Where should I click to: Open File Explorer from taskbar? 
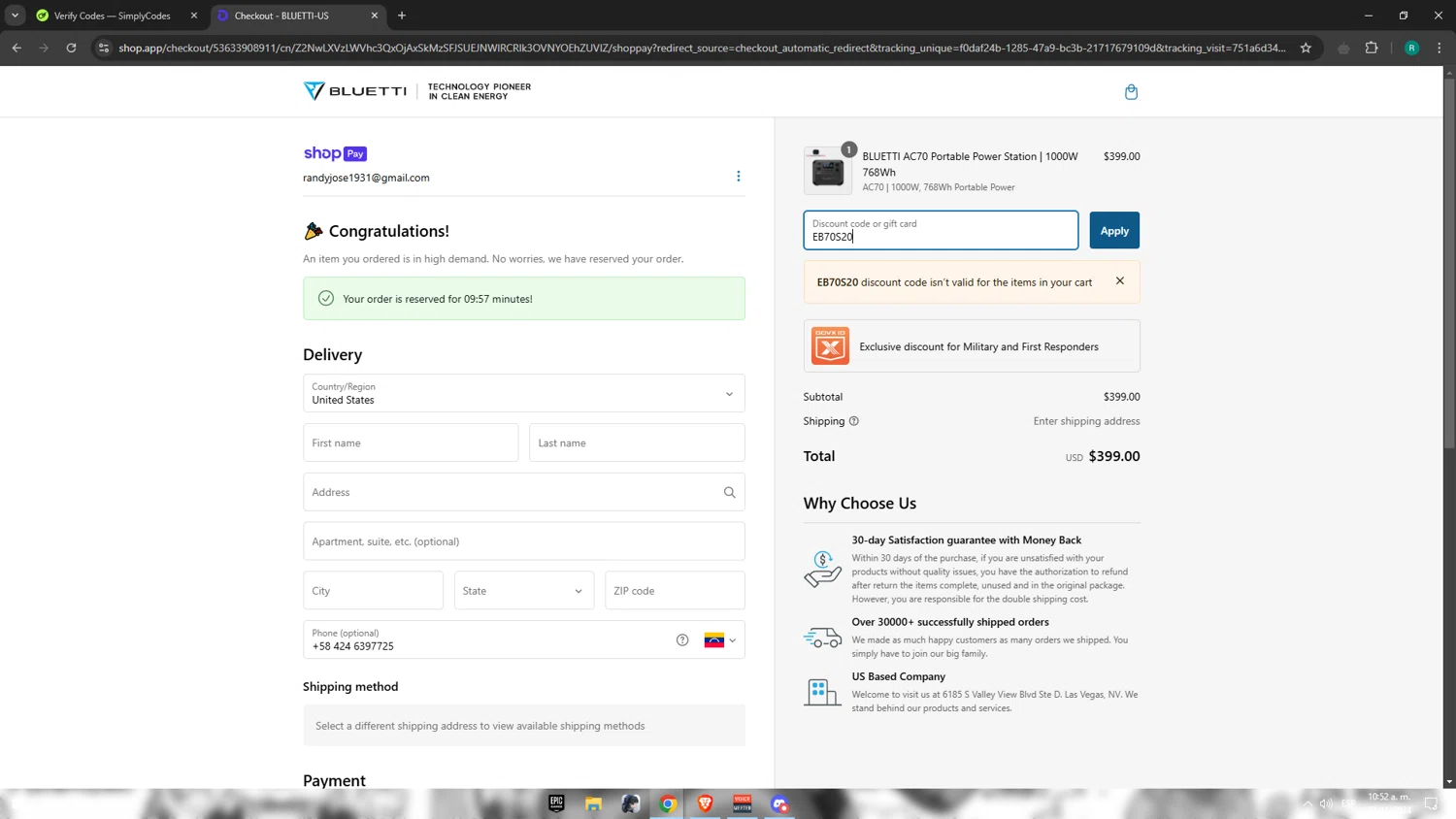[593, 803]
